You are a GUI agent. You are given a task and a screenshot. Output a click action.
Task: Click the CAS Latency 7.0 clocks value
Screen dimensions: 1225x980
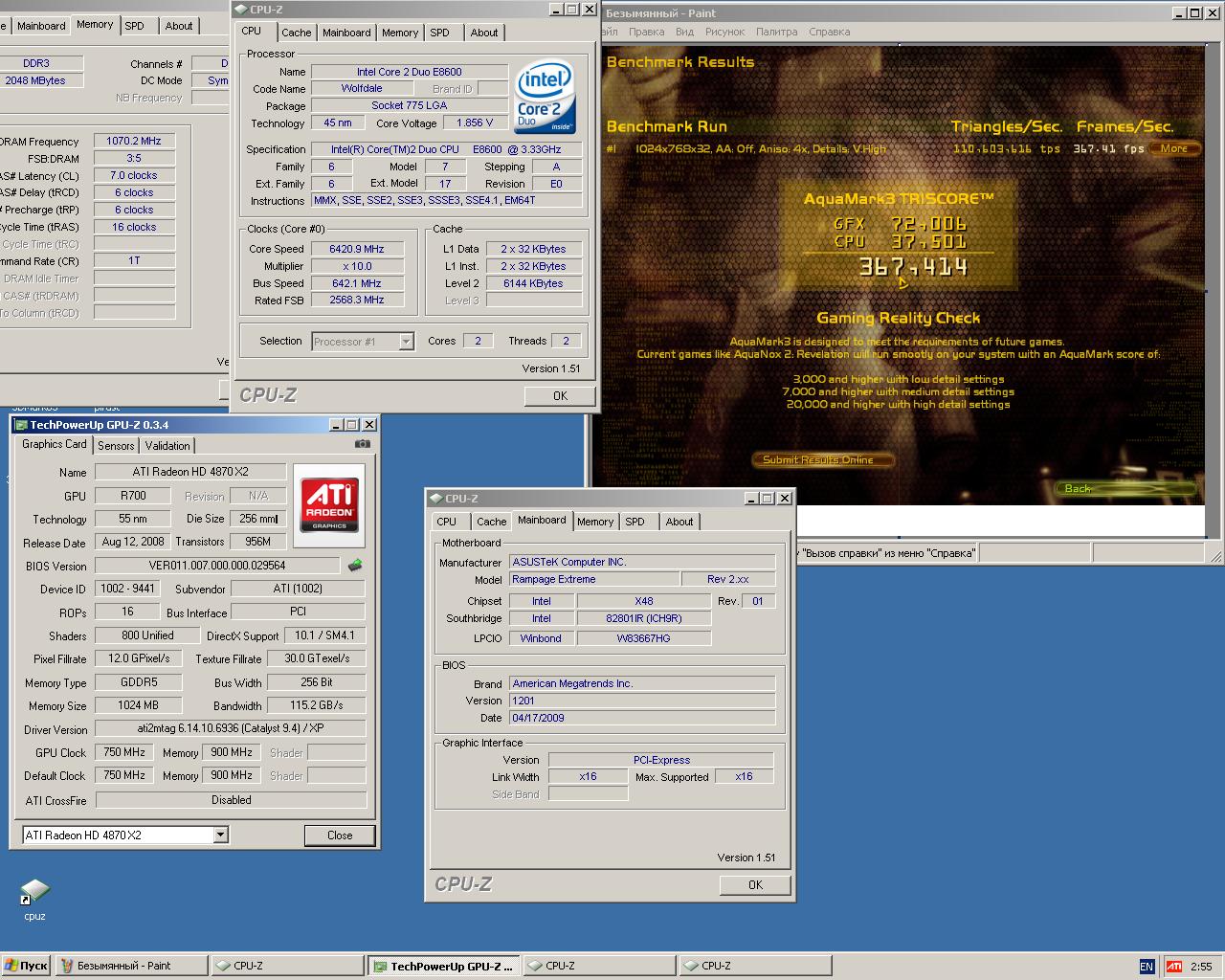pyautogui.click(x=134, y=175)
